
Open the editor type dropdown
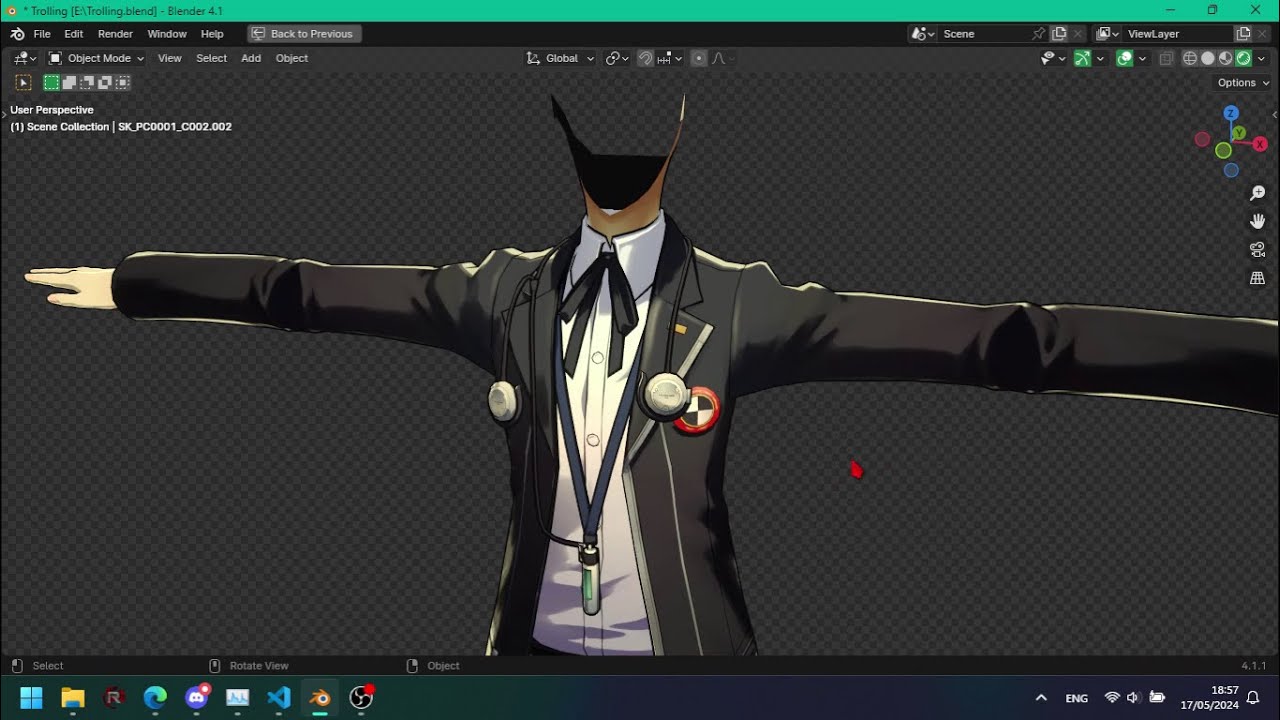(25, 58)
